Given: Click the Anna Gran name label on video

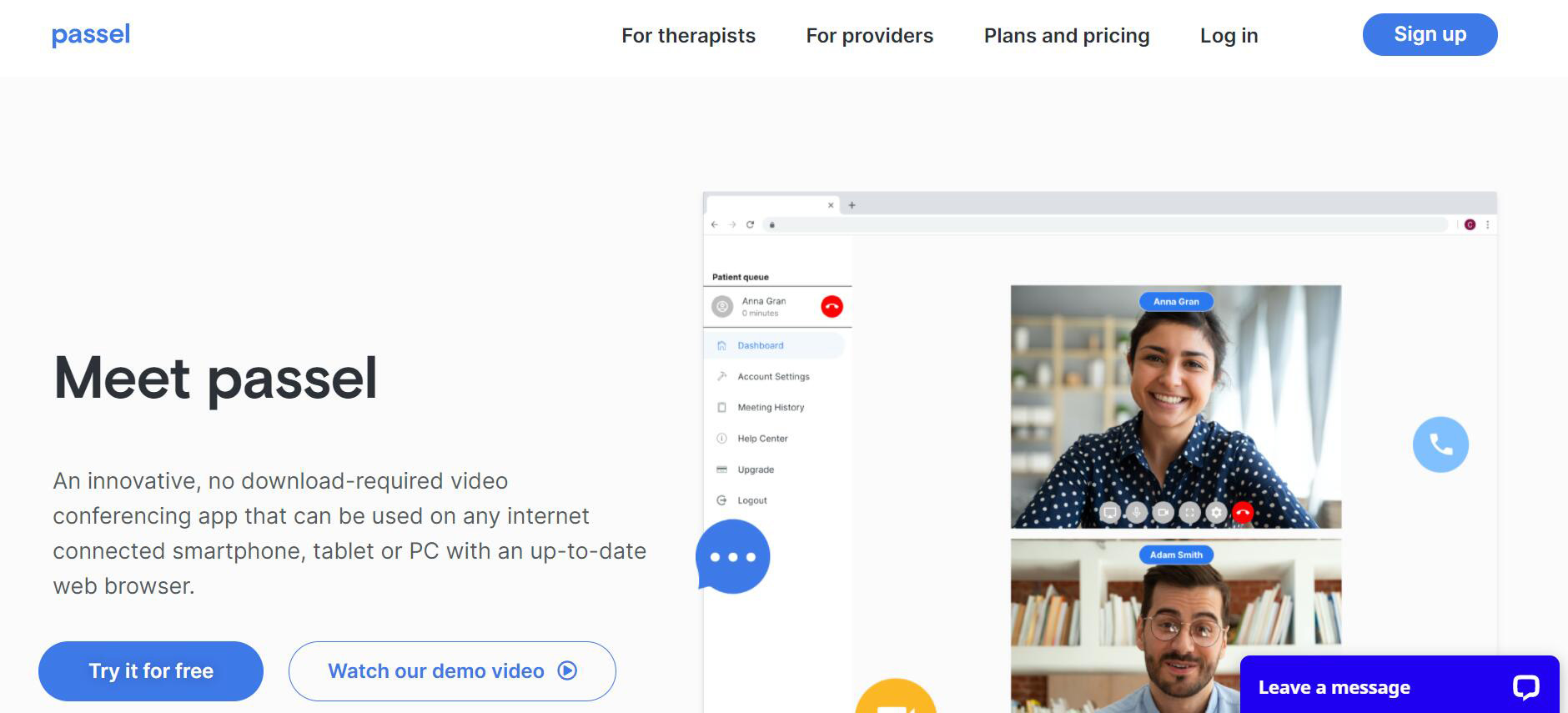Looking at the screenshot, I should 1176,302.
